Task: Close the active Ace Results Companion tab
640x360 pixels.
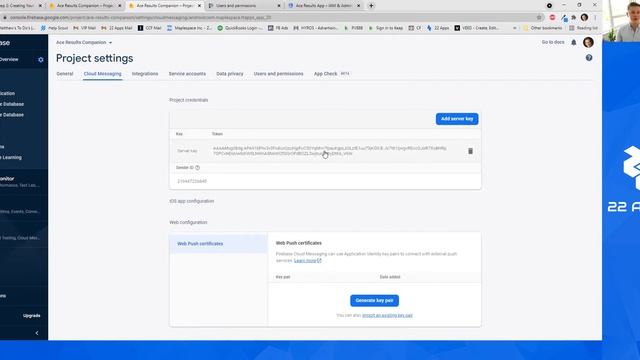Action: pos(199,6)
